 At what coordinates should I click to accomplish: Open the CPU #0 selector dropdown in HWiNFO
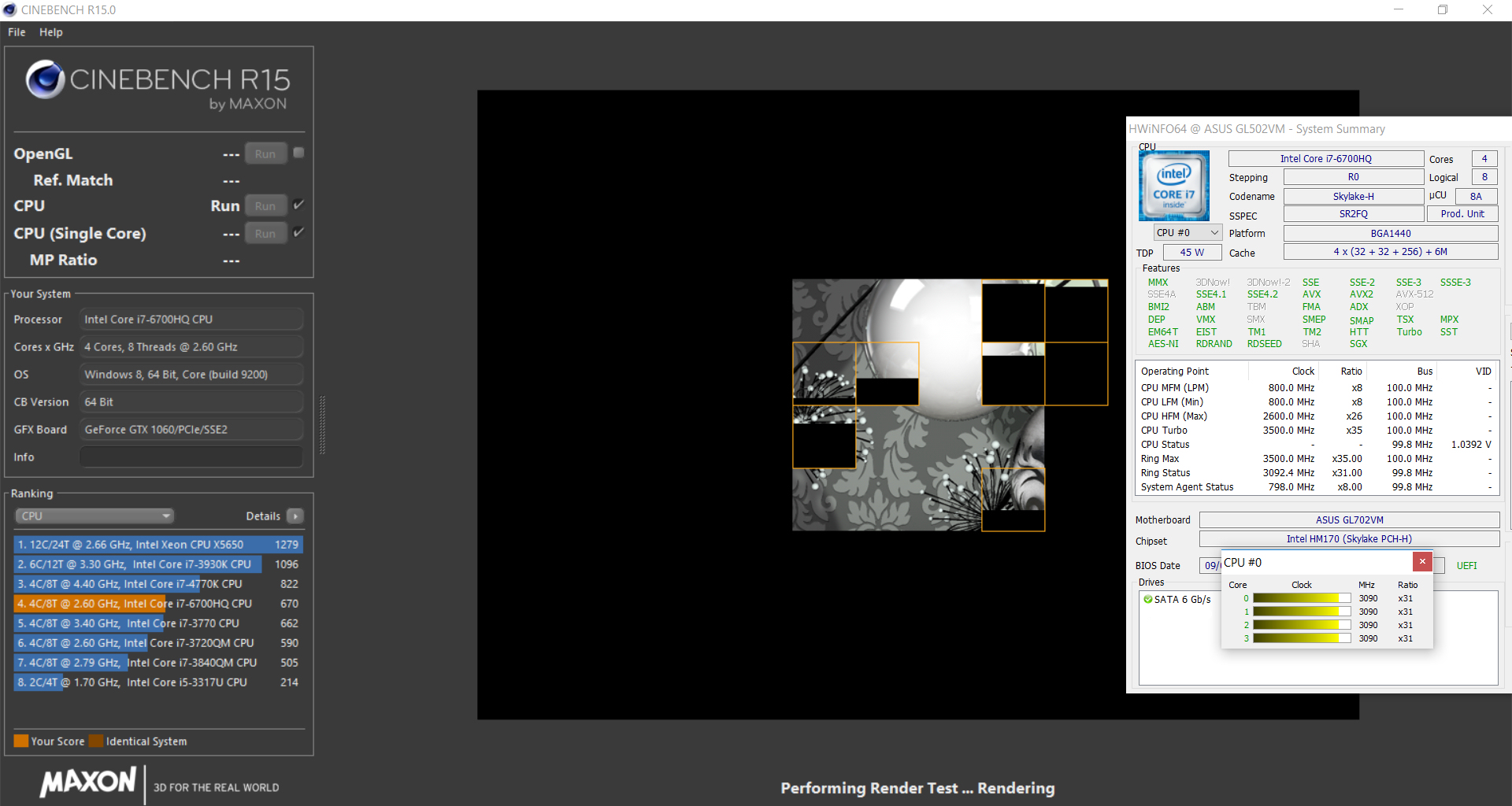pos(1188,233)
